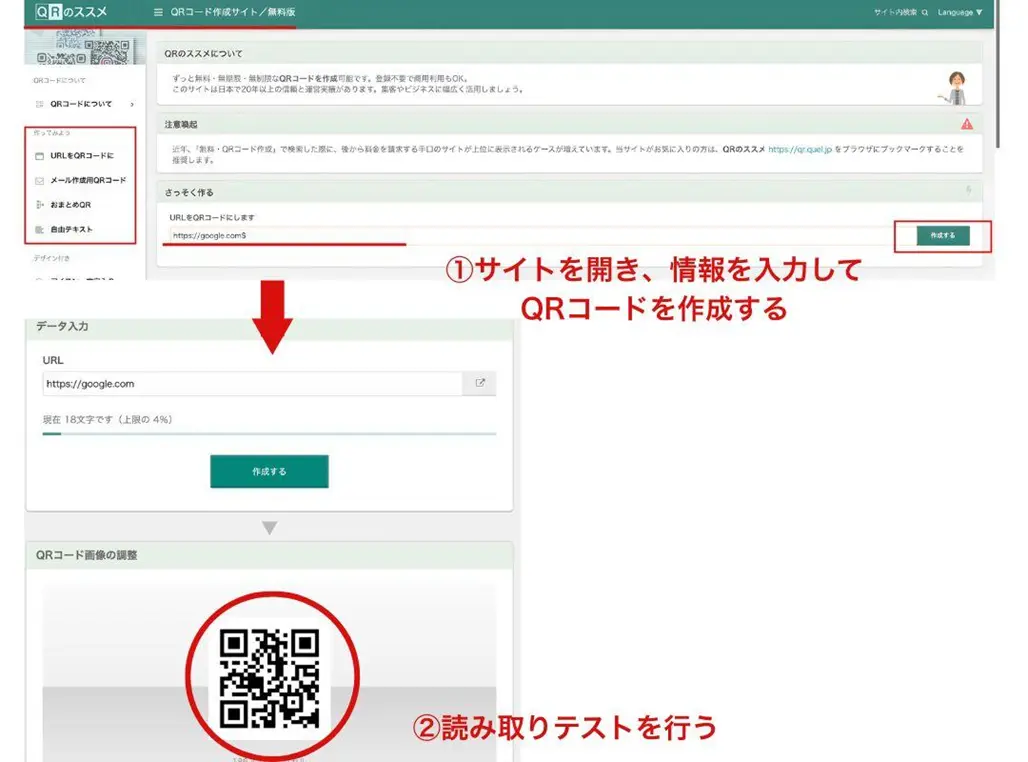The height and width of the screenshot is (762, 1028).
Task: Click the 現在 18文字です character count text
Action: [x=108, y=420]
